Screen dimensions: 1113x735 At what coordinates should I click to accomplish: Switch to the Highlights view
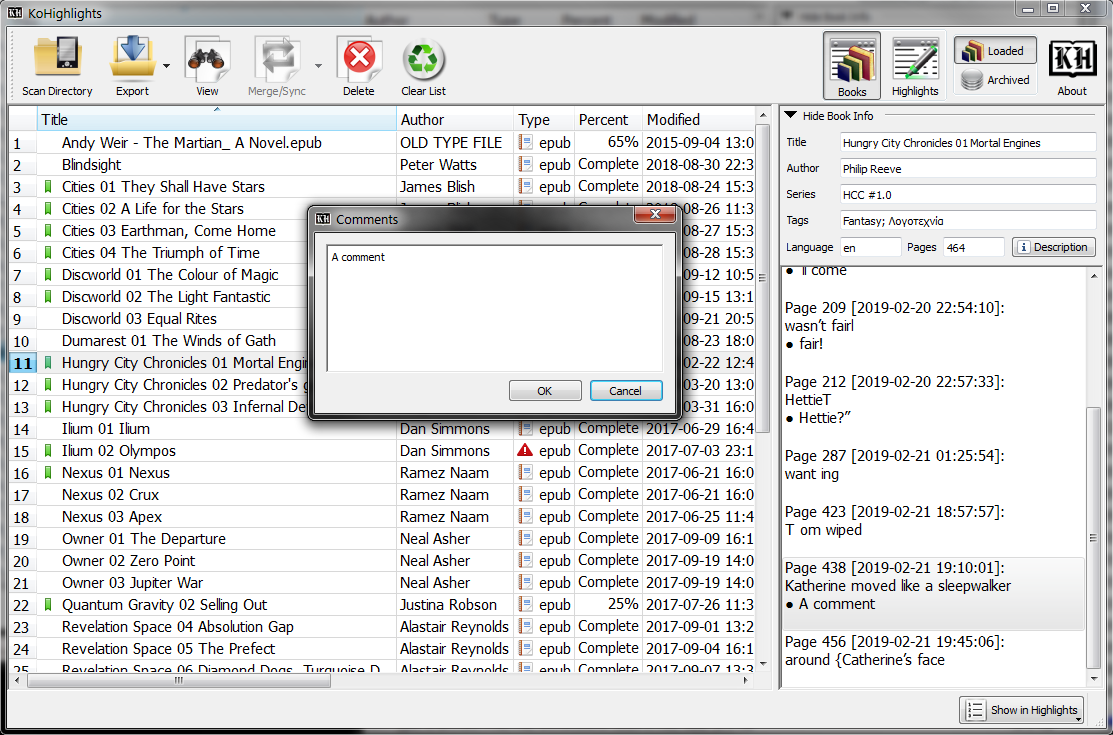(915, 65)
